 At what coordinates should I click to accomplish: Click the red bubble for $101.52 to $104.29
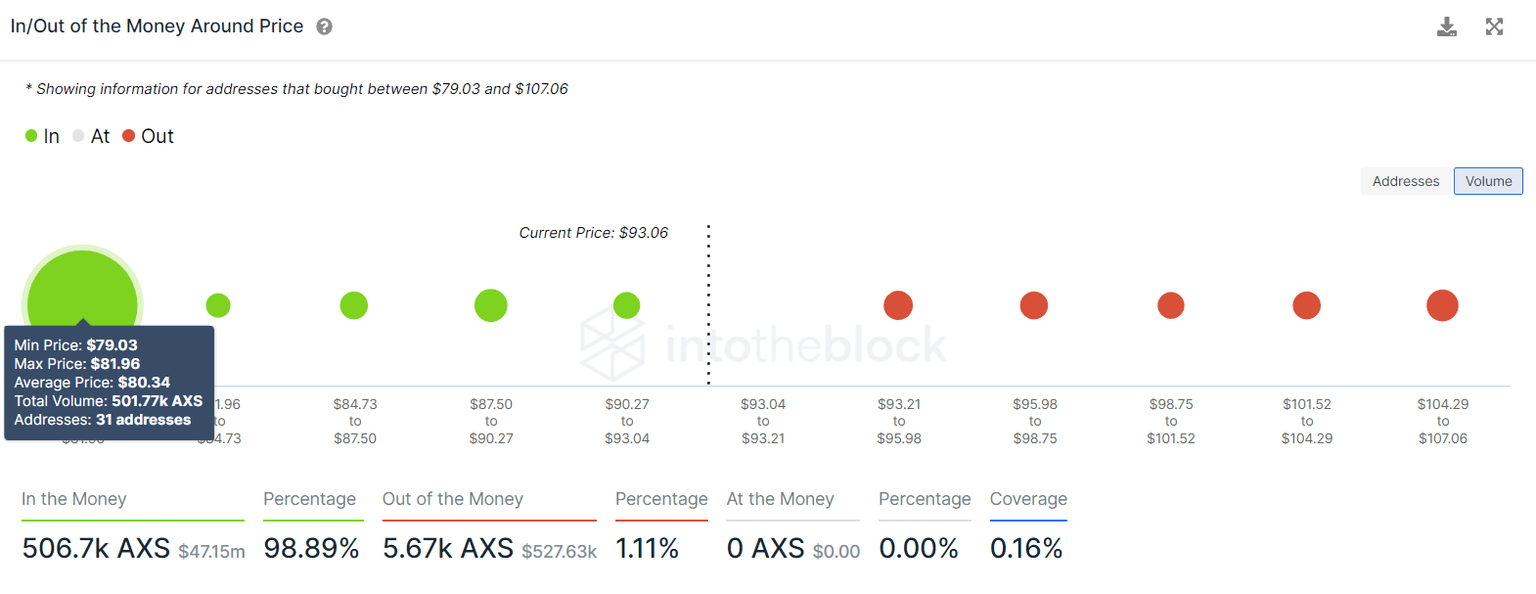1306,305
